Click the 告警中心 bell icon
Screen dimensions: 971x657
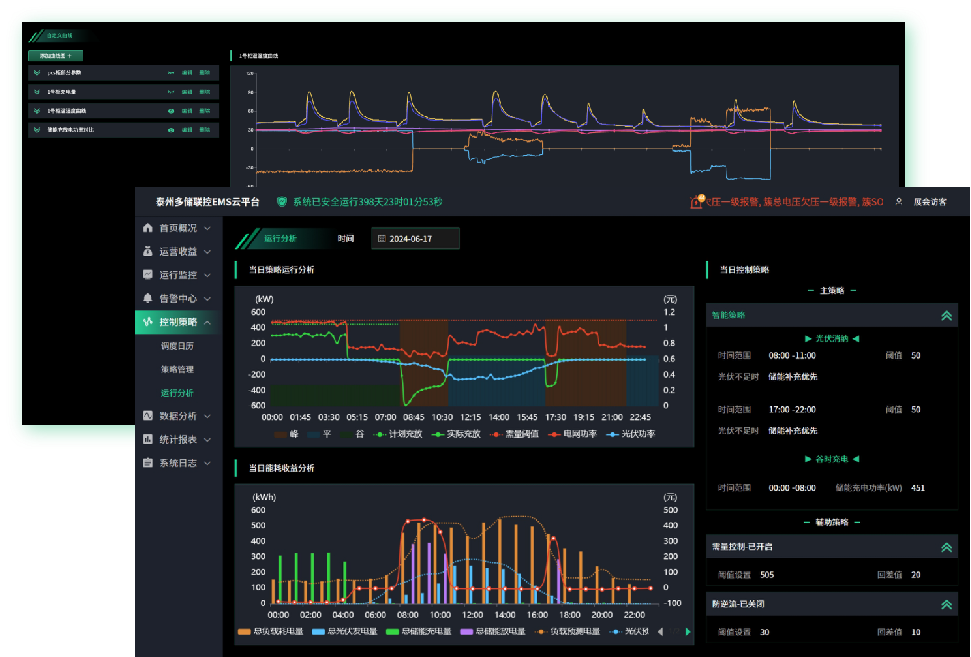click(x=148, y=298)
